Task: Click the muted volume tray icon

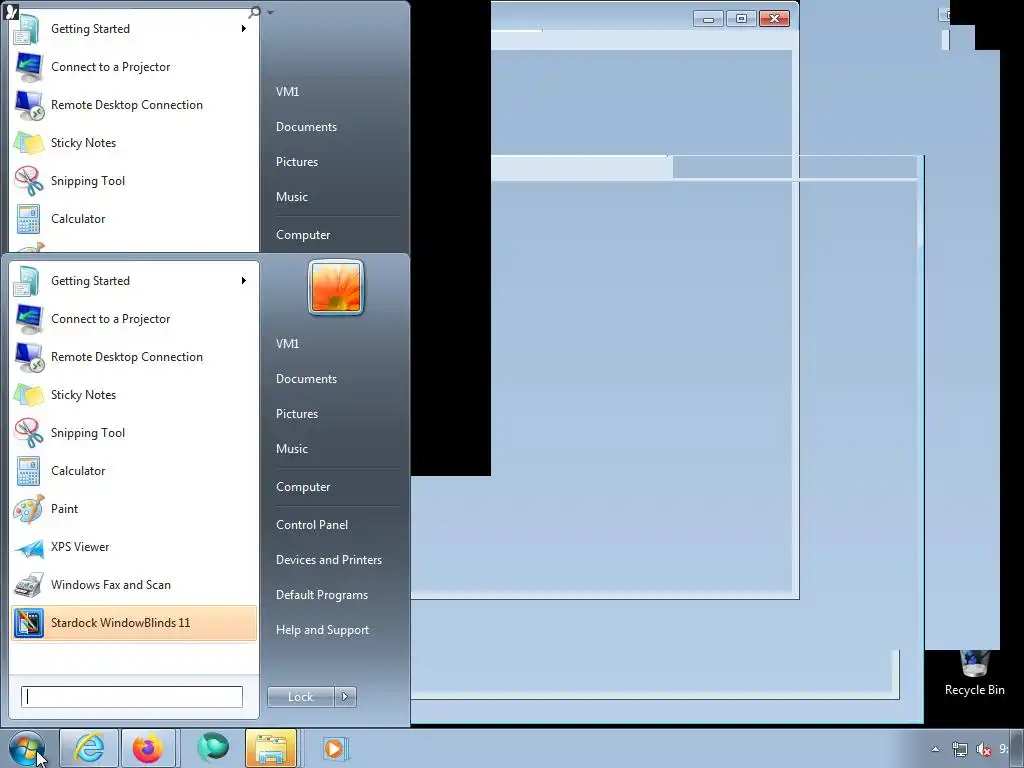Action: click(x=984, y=750)
